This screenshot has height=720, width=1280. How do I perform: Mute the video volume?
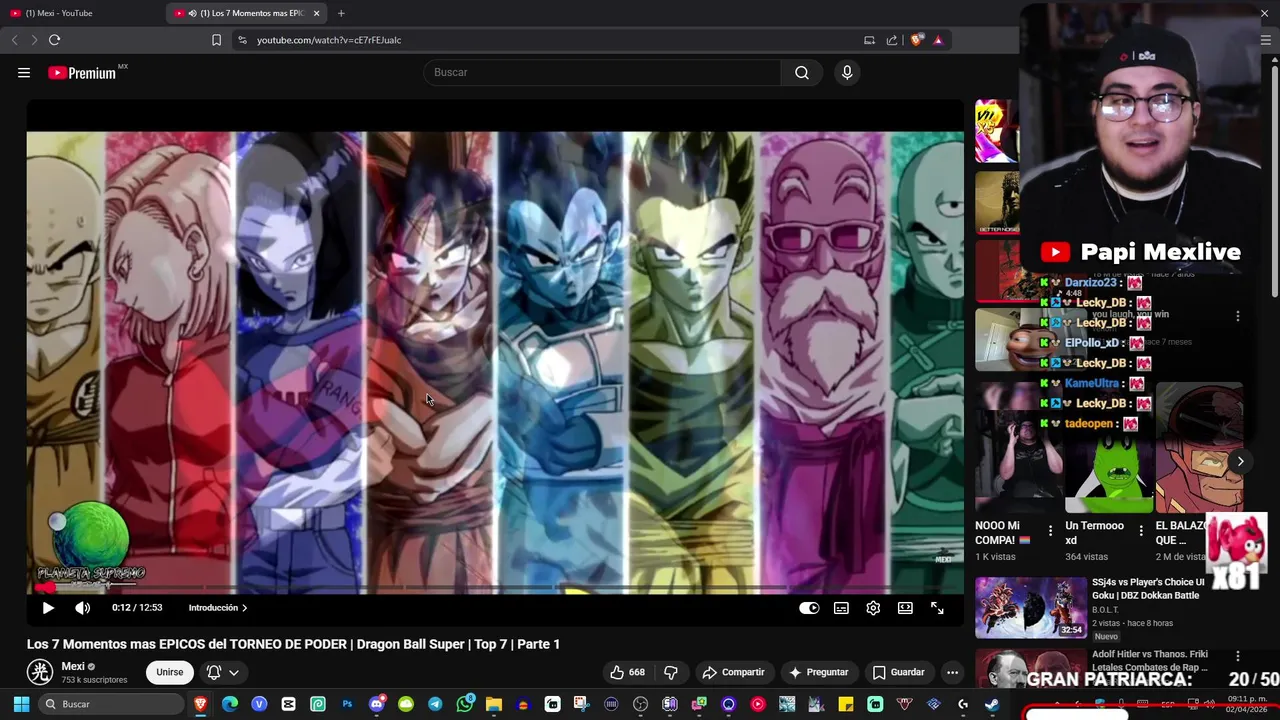click(x=82, y=608)
